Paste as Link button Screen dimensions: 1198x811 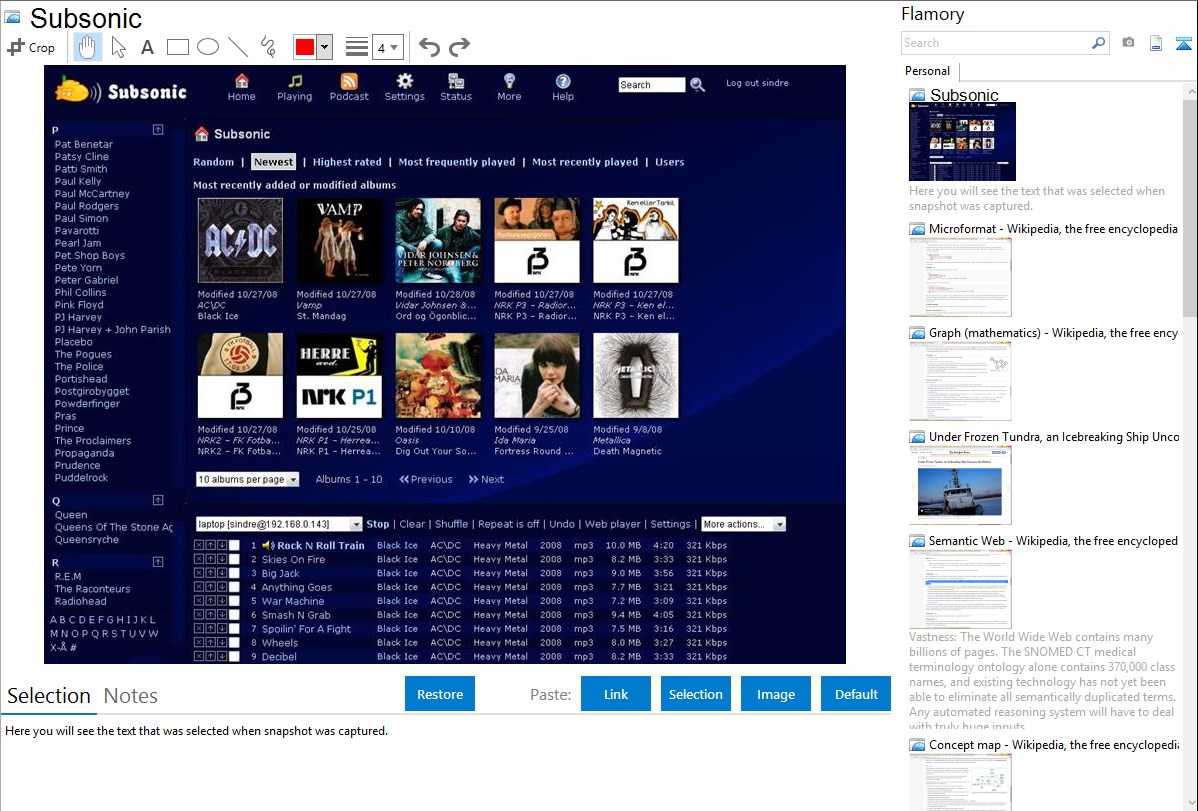(616, 694)
